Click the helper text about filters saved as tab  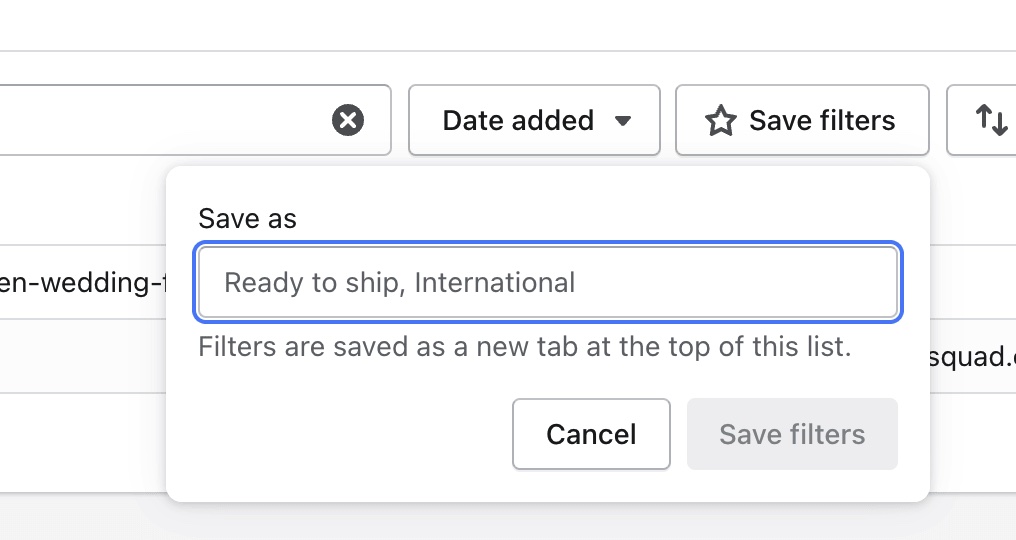(x=525, y=347)
